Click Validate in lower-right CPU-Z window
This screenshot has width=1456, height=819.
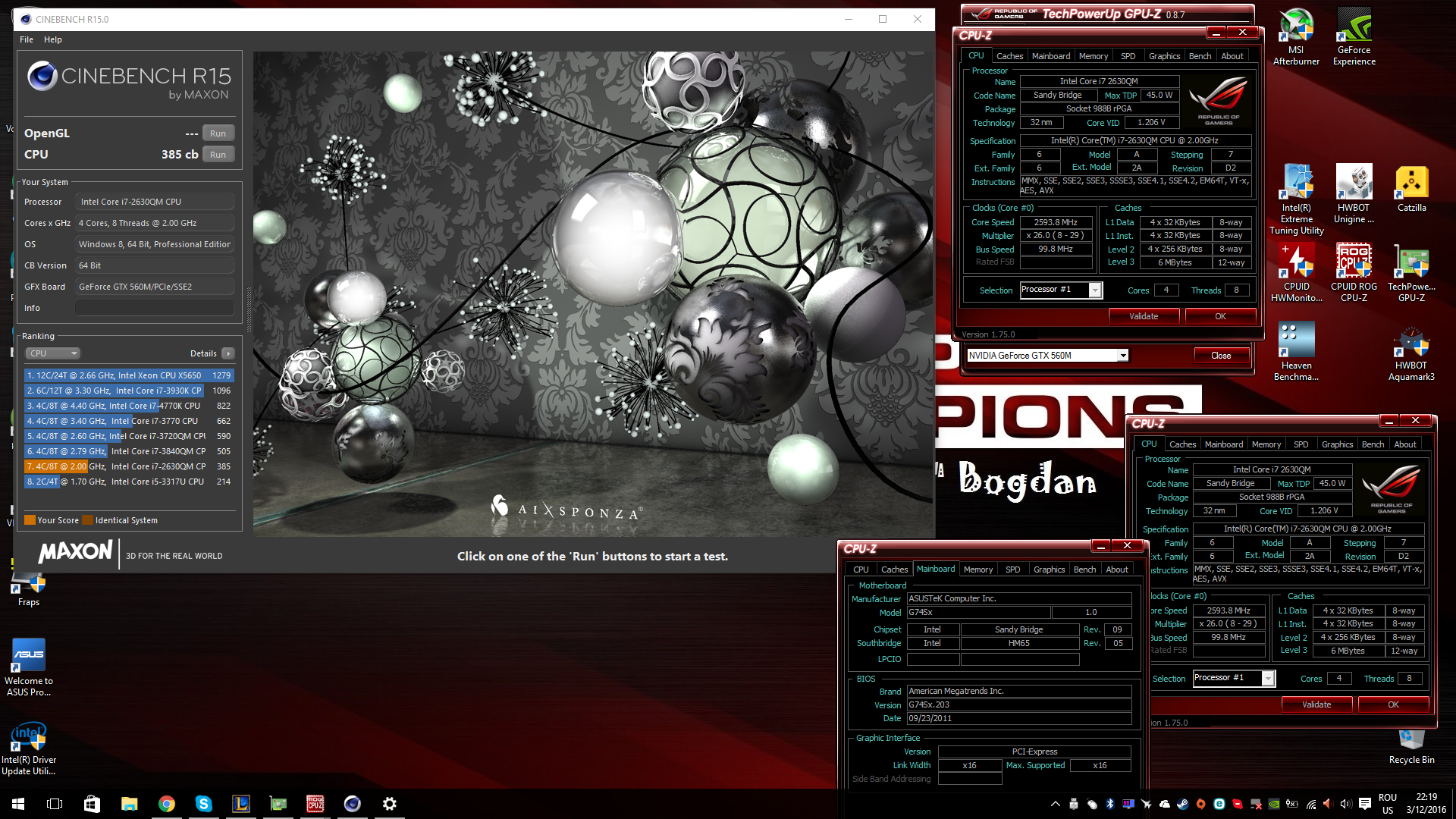(1316, 704)
